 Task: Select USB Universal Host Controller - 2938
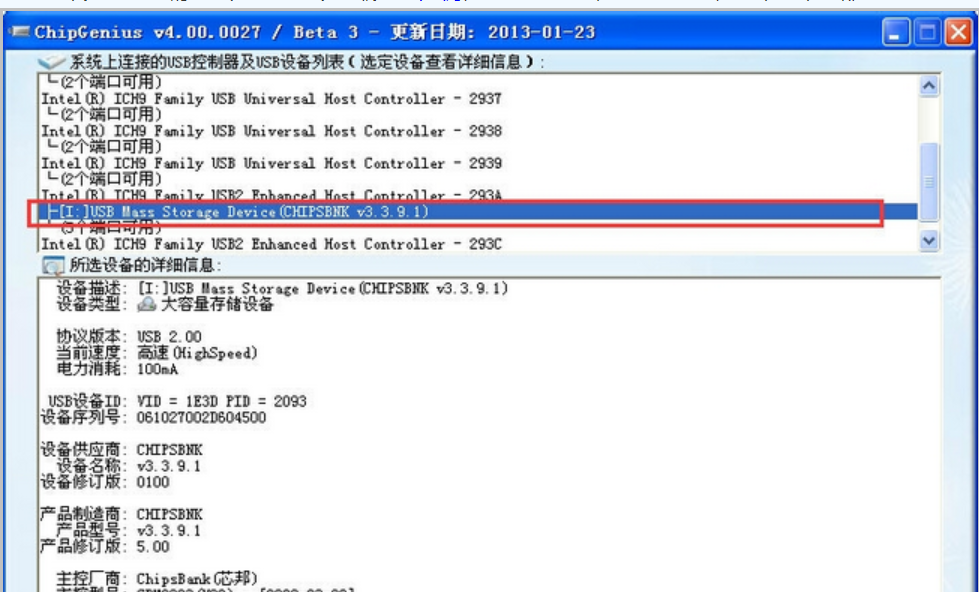270,131
